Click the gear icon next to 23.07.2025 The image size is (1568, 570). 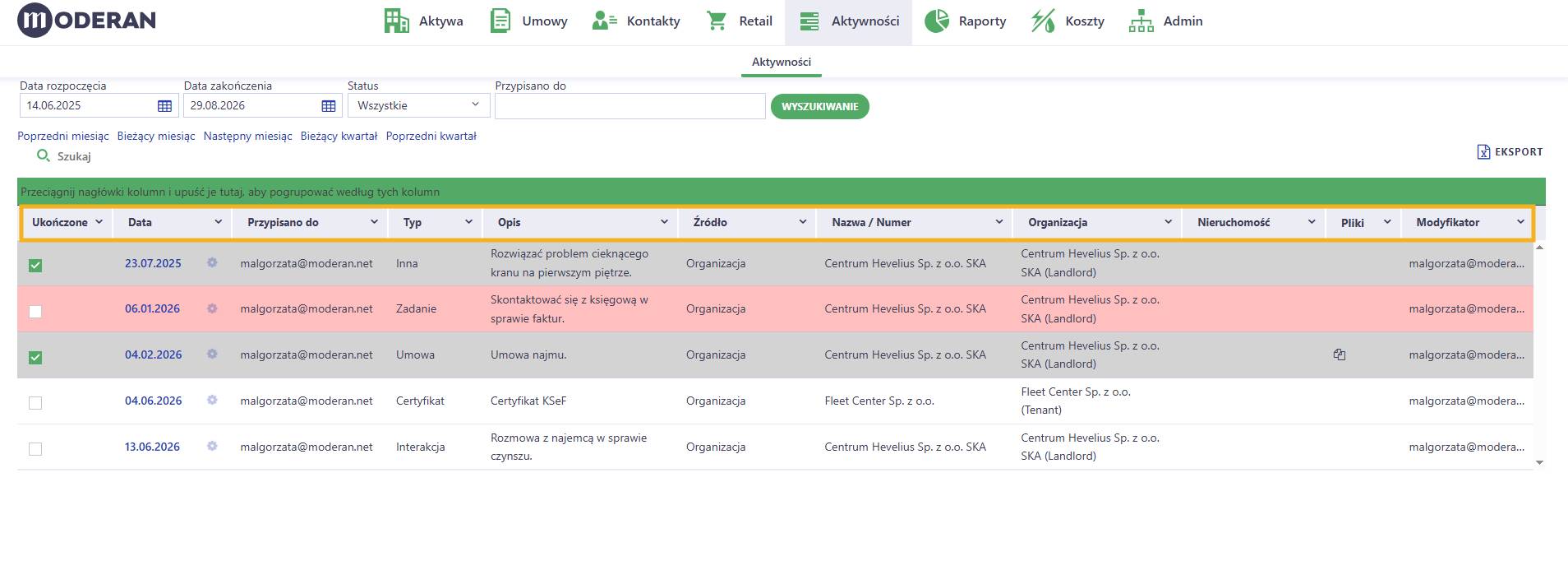tap(212, 262)
